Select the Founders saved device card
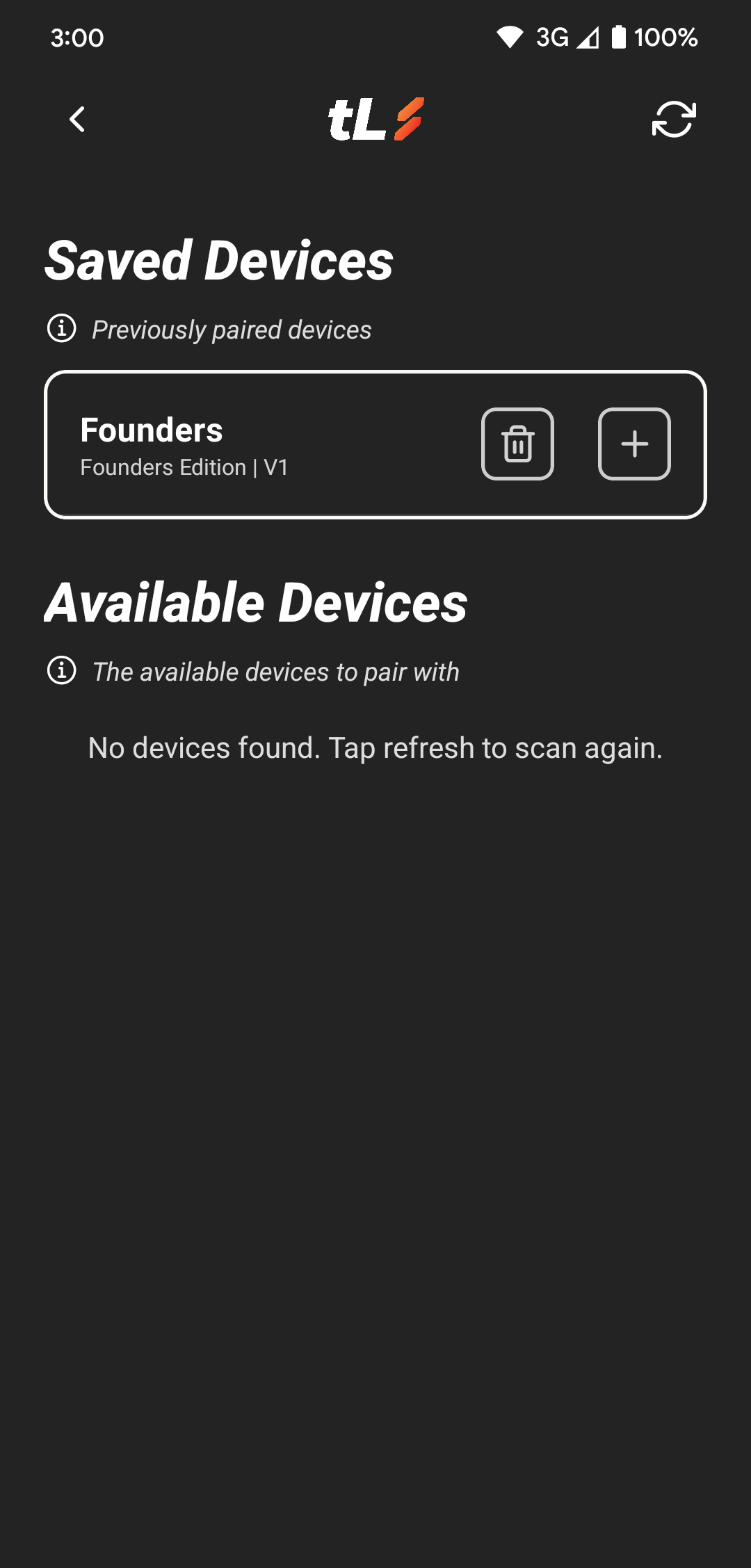 click(375, 444)
